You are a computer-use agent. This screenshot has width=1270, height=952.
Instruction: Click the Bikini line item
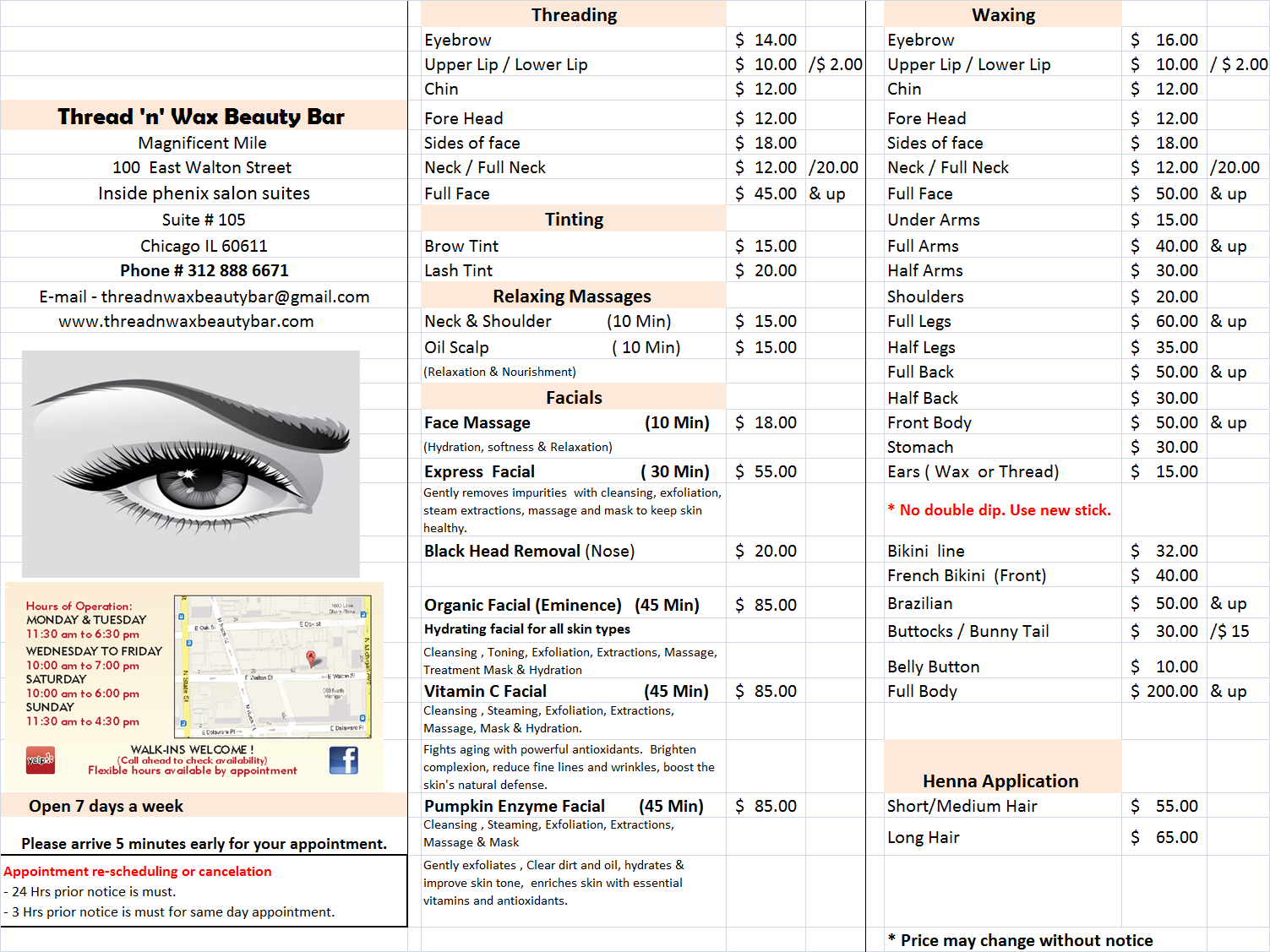925,551
